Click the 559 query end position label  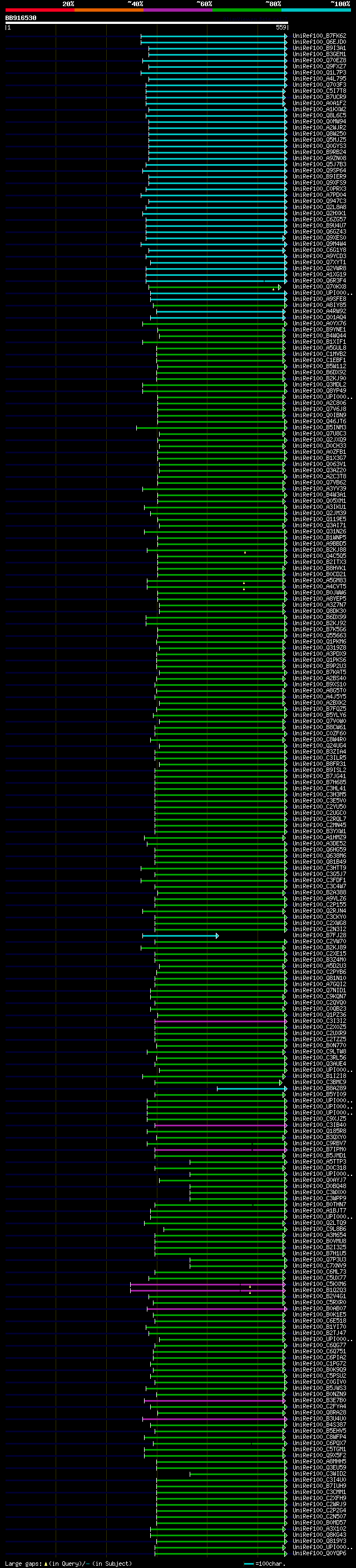tap(281, 27)
